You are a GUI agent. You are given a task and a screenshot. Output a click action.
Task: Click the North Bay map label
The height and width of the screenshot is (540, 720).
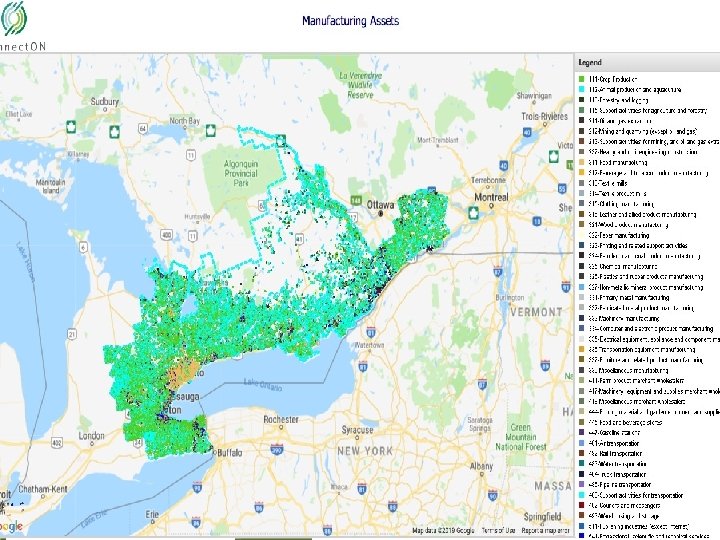tap(185, 121)
